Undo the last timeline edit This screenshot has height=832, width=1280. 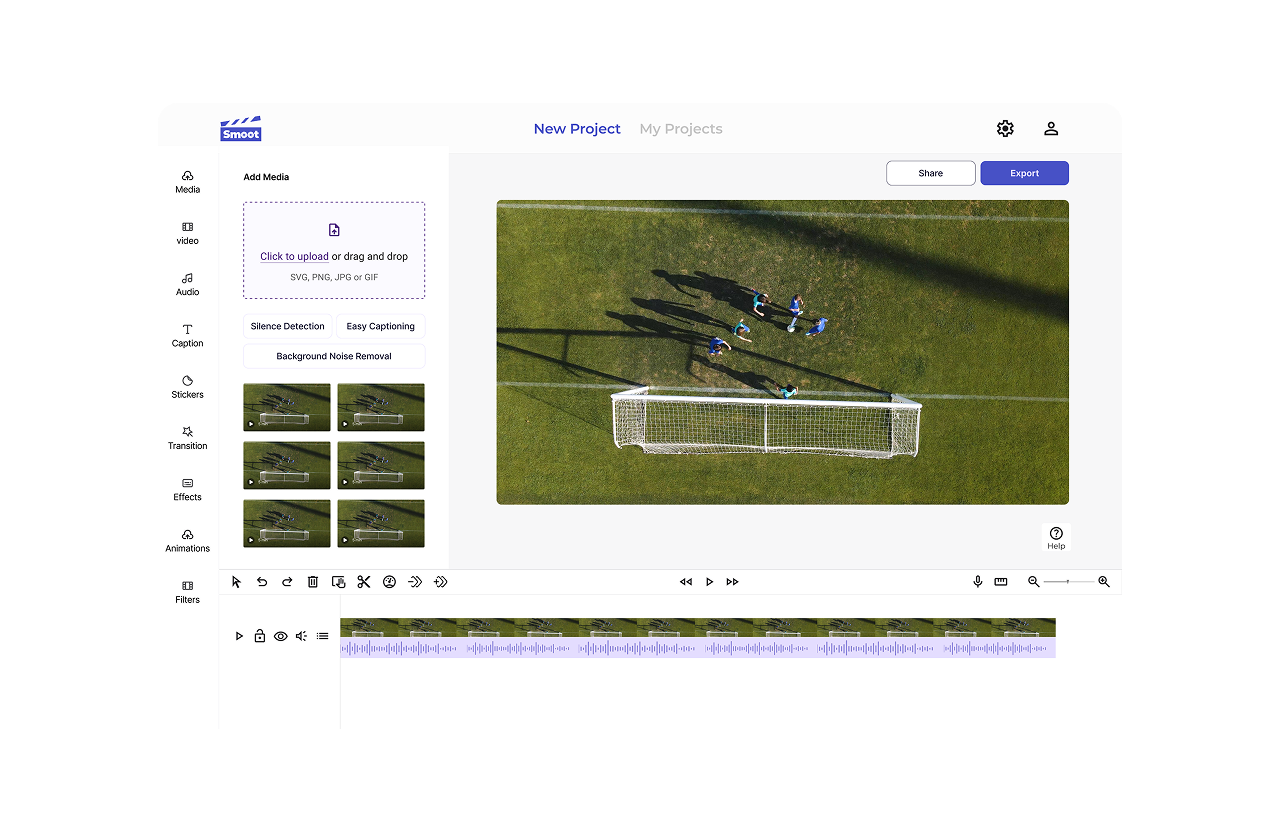[262, 582]
